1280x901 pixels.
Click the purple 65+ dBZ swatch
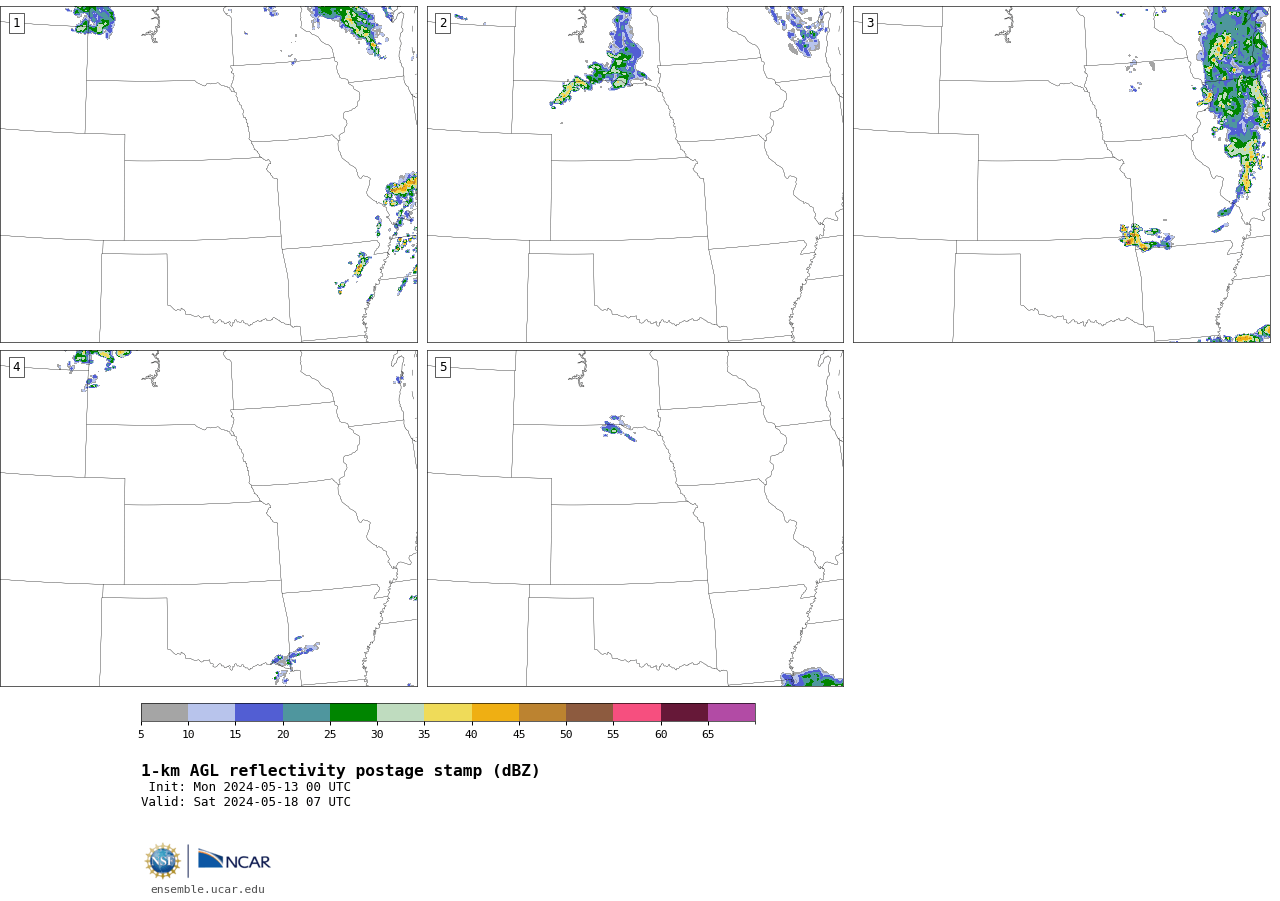click(731, 712)
